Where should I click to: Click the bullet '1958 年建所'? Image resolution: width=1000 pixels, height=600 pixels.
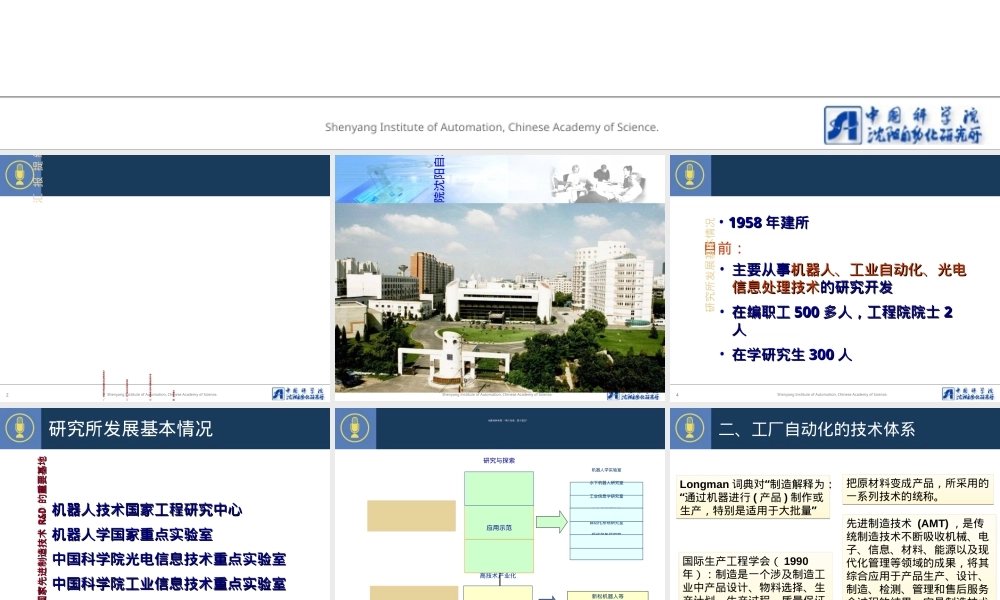click(768, 223)
